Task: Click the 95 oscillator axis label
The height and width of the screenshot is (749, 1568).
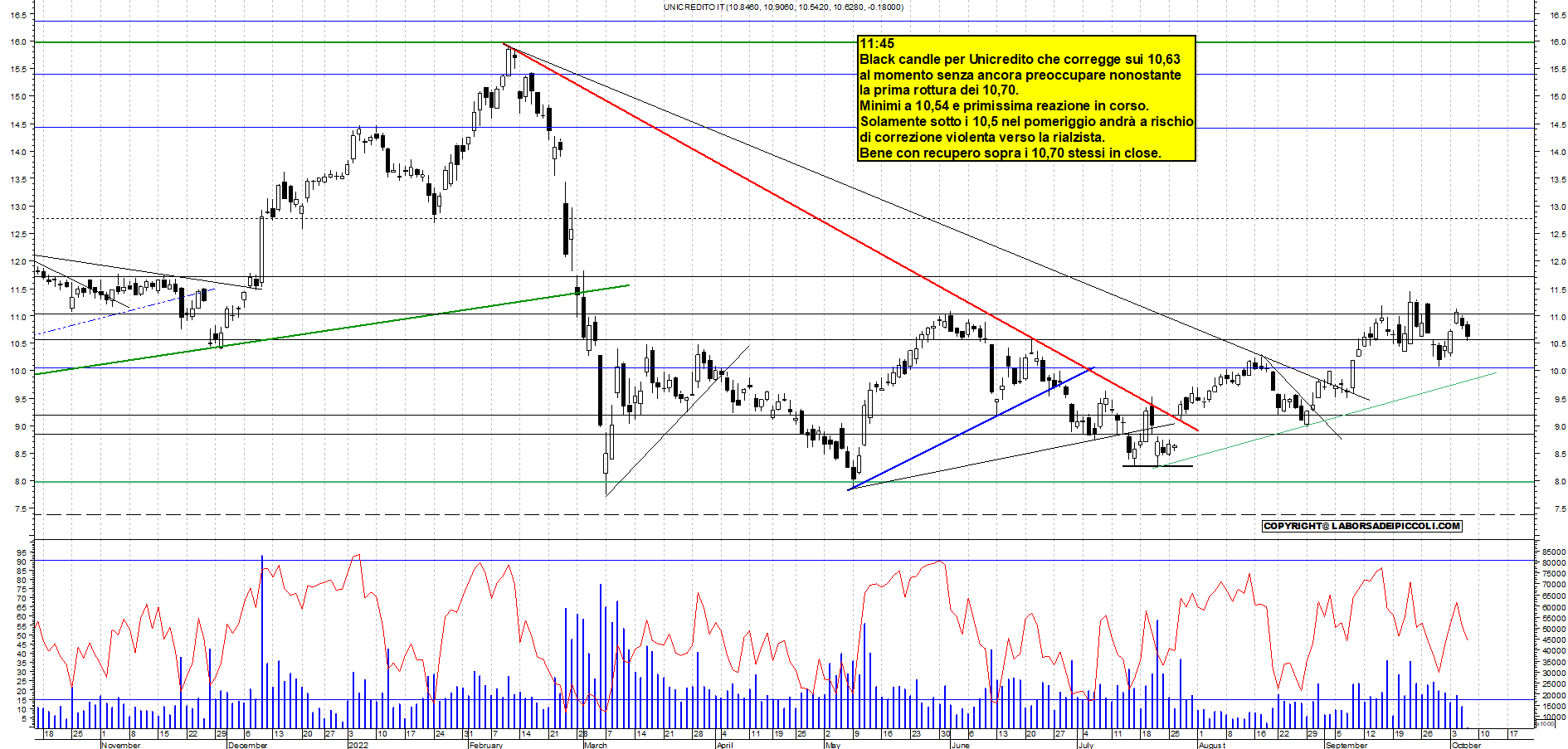Action: (x=23, y=552)
